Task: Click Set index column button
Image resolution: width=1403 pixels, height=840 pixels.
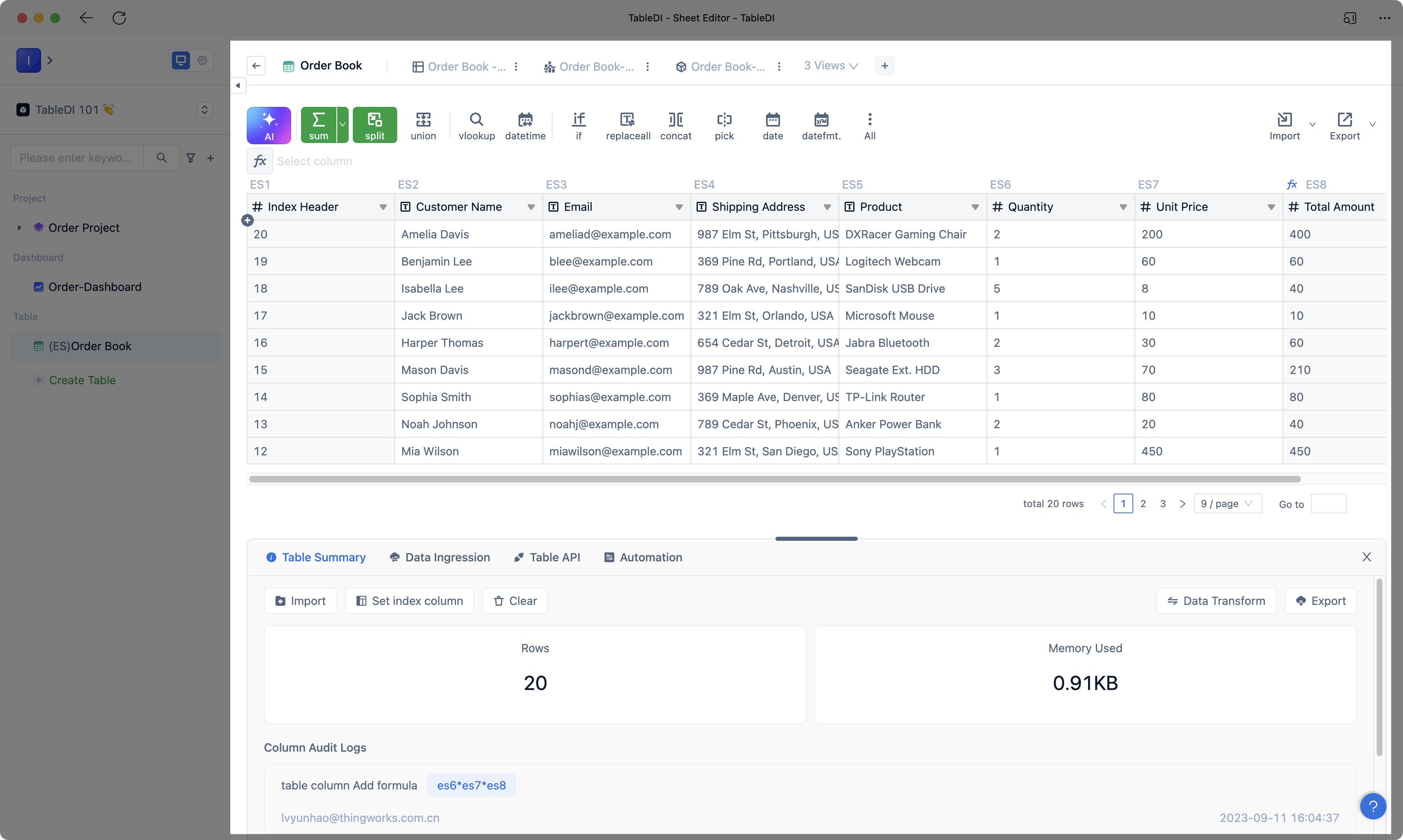Action: (410, 600)
